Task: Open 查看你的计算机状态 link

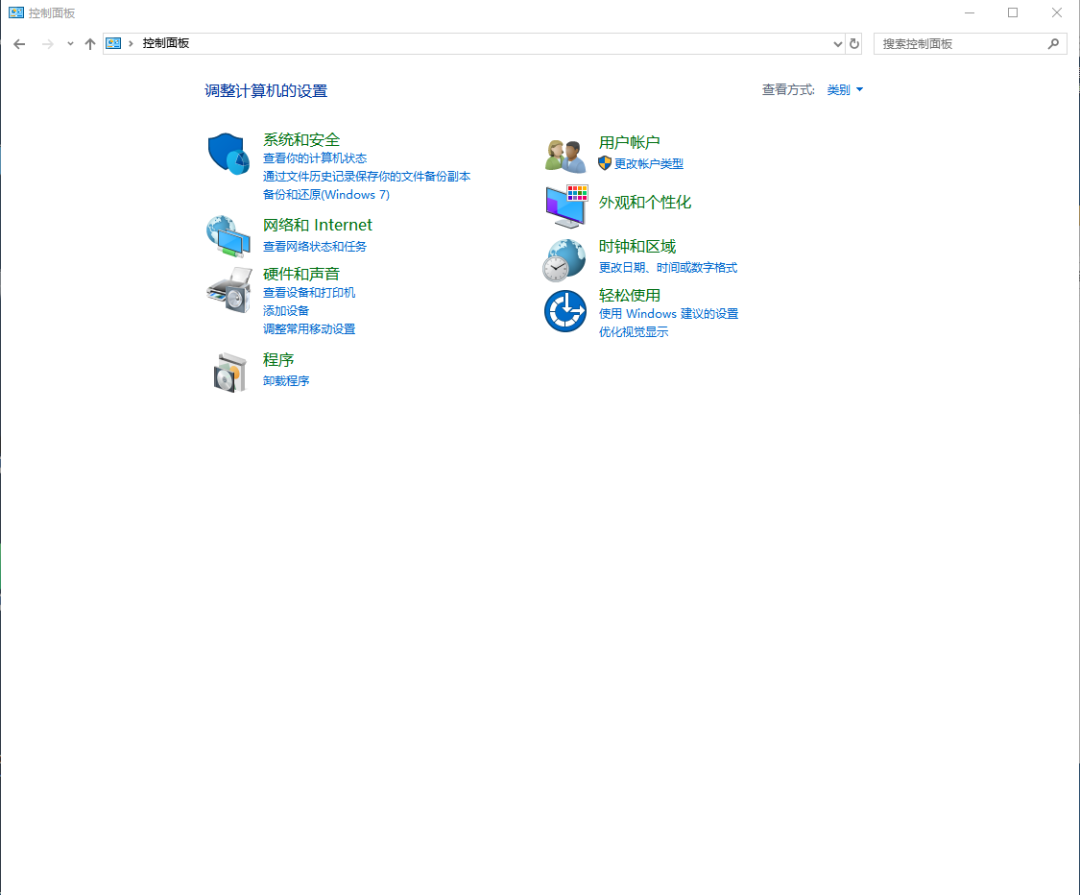Action: [x=315, y=158]
